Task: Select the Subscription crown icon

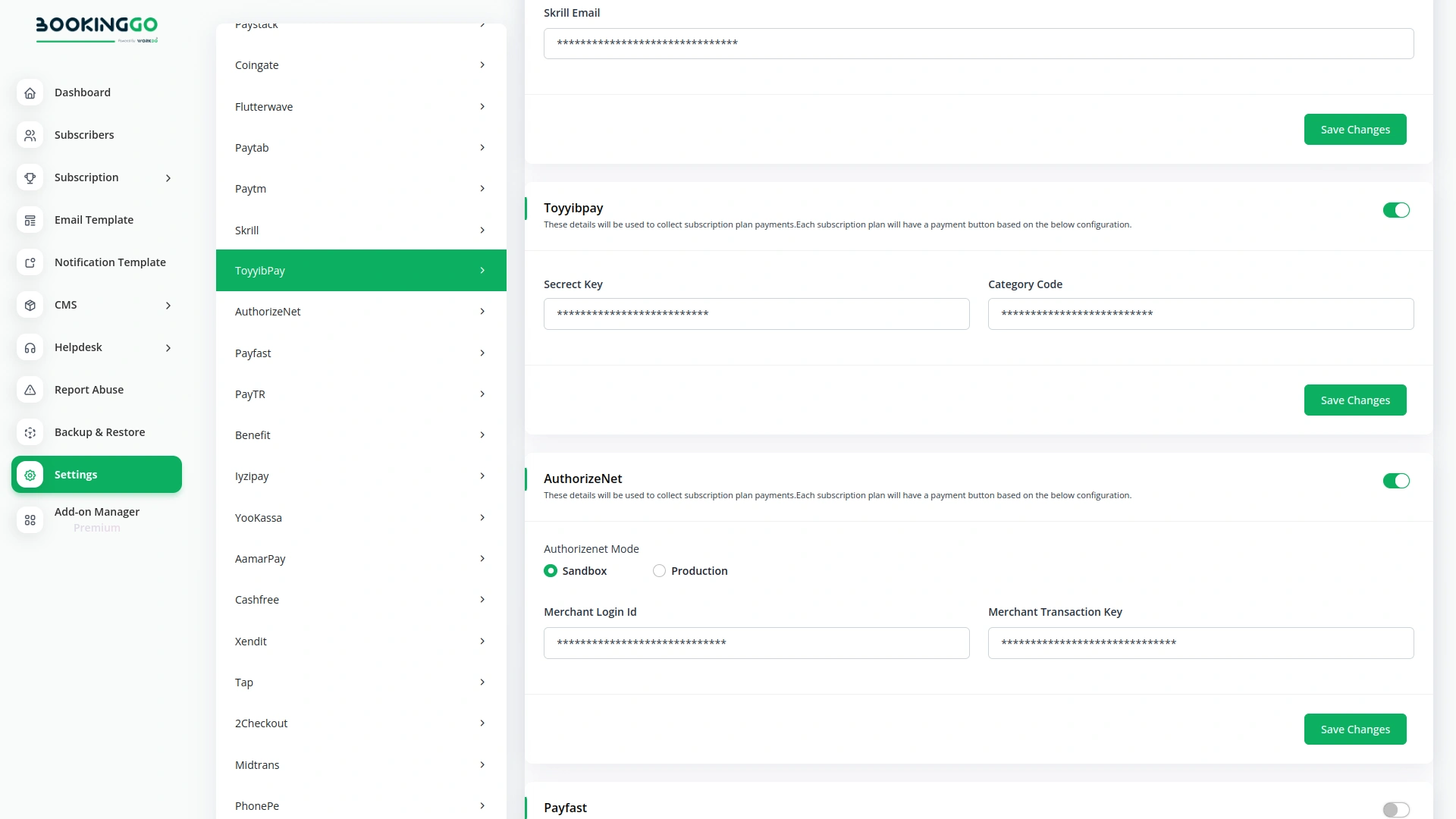Action: (x=30, y=177)
